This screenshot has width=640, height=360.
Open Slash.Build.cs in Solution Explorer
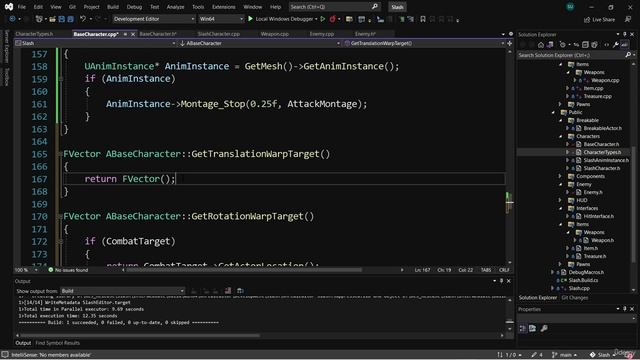[583, 280]
